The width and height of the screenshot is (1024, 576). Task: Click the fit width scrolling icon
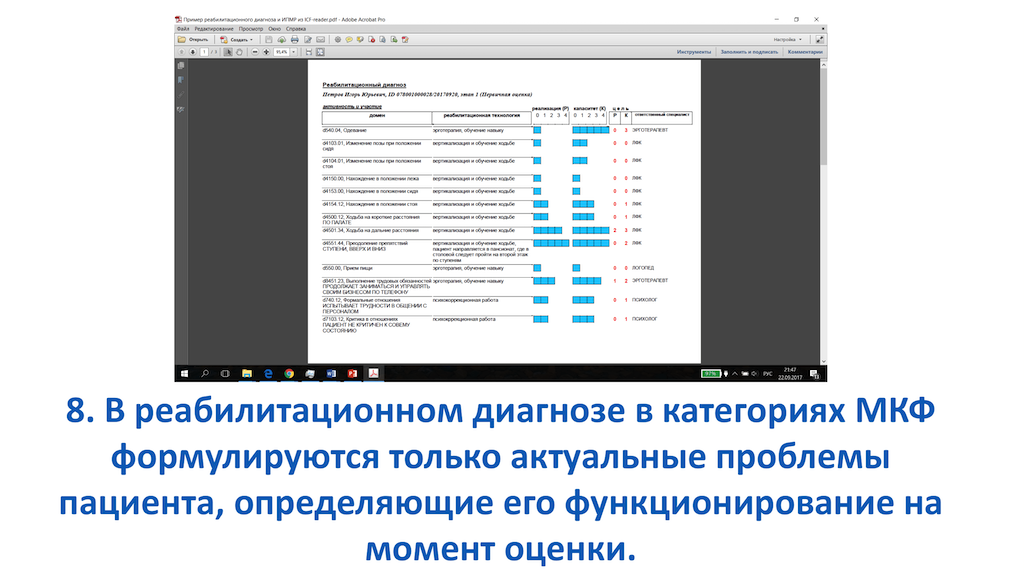(x=309, y=52)
